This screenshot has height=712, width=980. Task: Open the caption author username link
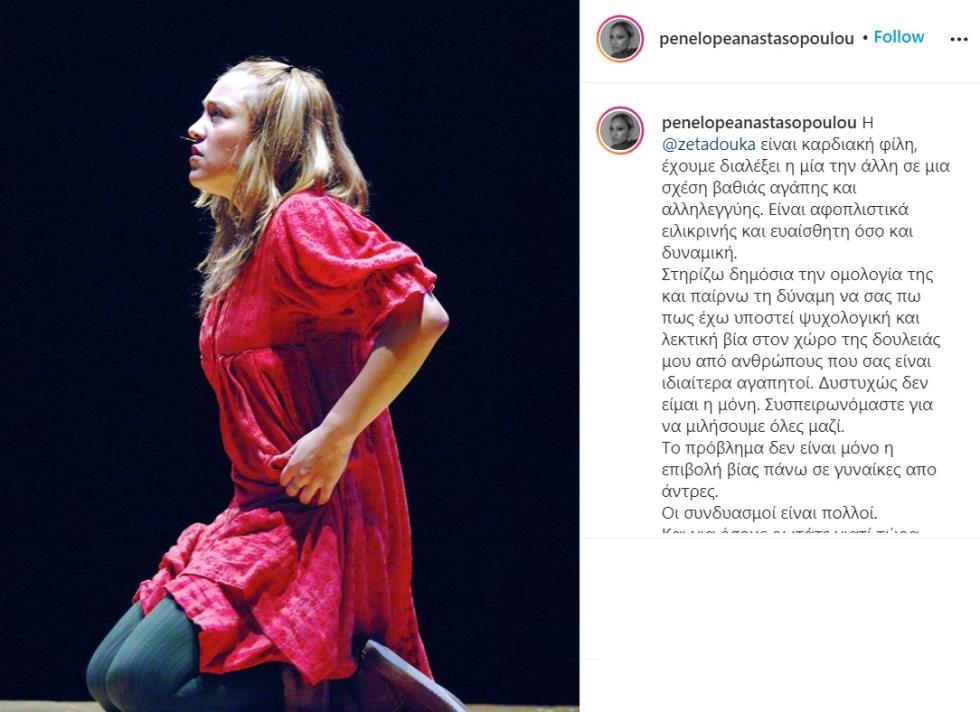click(x=759, y=123)
